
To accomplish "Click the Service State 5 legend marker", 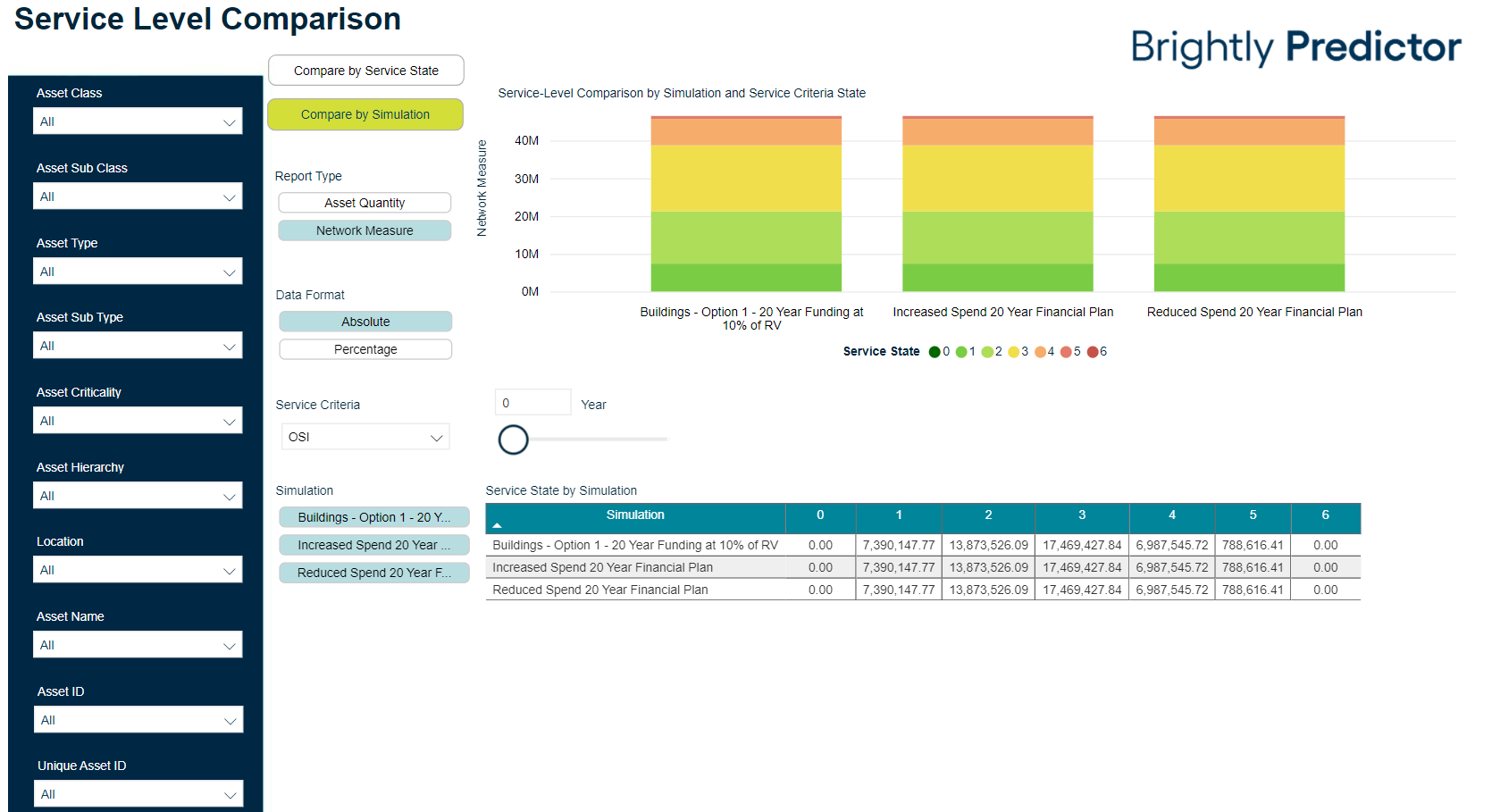I will tap(1066, 352).
